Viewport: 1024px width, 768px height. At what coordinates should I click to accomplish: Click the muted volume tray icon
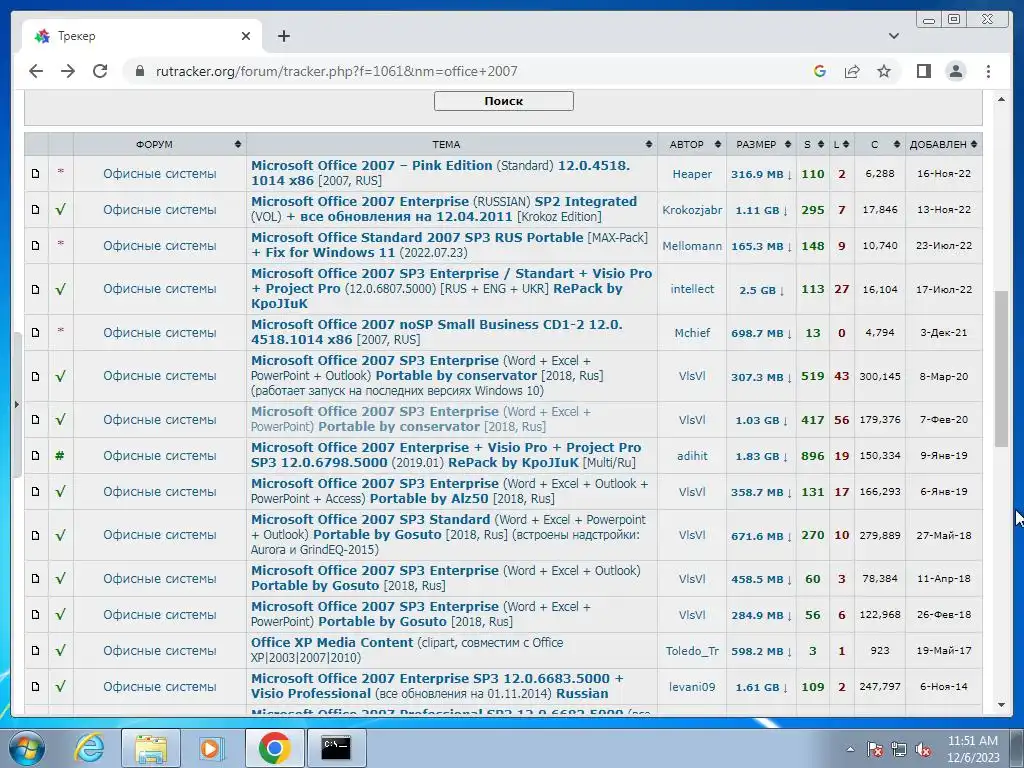(x=923, y=749)
